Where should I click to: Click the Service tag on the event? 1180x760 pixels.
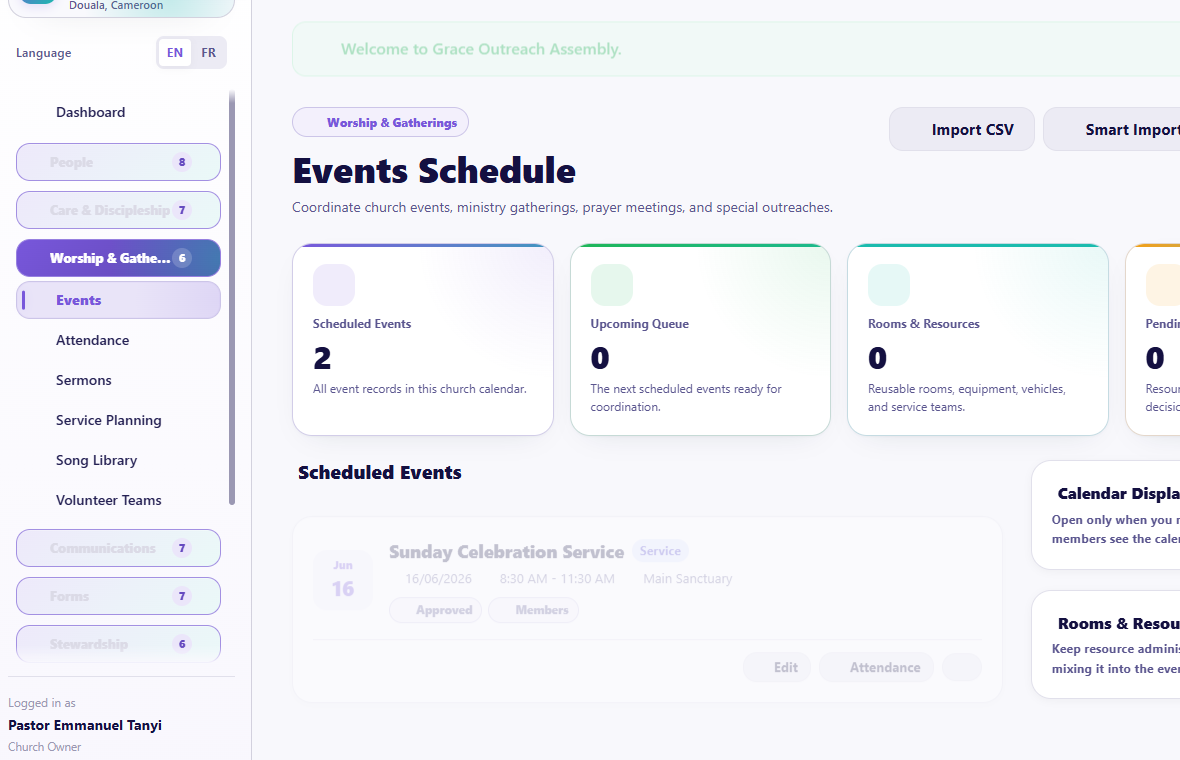tap(660, 551)
